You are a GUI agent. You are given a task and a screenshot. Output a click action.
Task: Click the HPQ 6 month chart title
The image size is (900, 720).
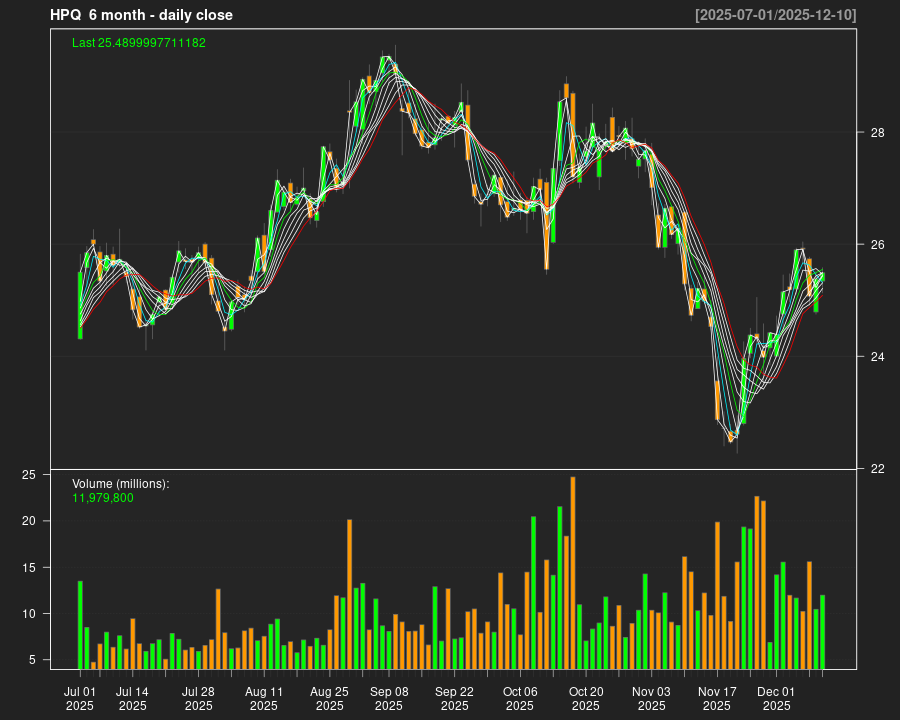click(x=141, y=15)
